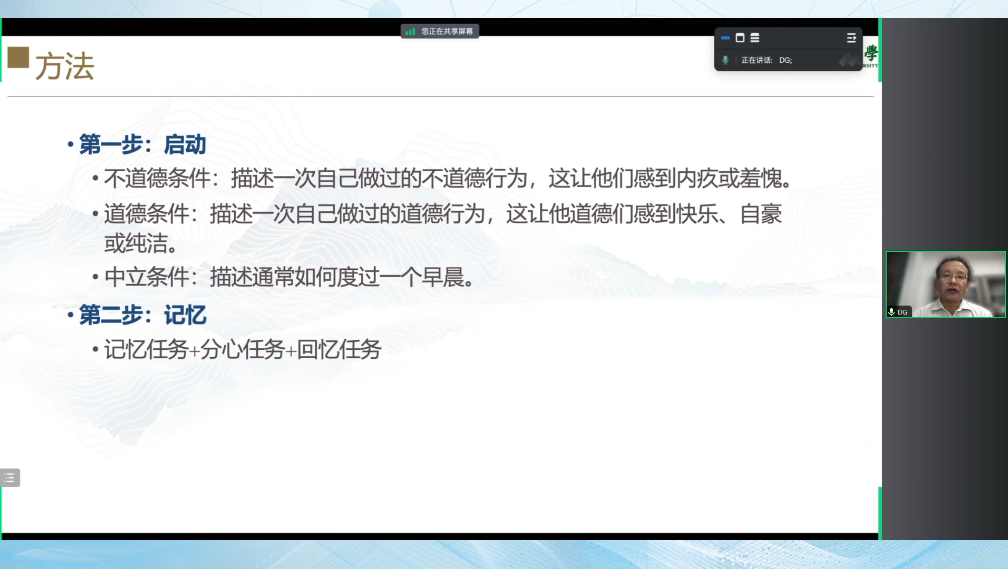Viewport: 1008px width, 569px height.
Task: Click the green network signal strength icon
Action: [x=410, y=31]
